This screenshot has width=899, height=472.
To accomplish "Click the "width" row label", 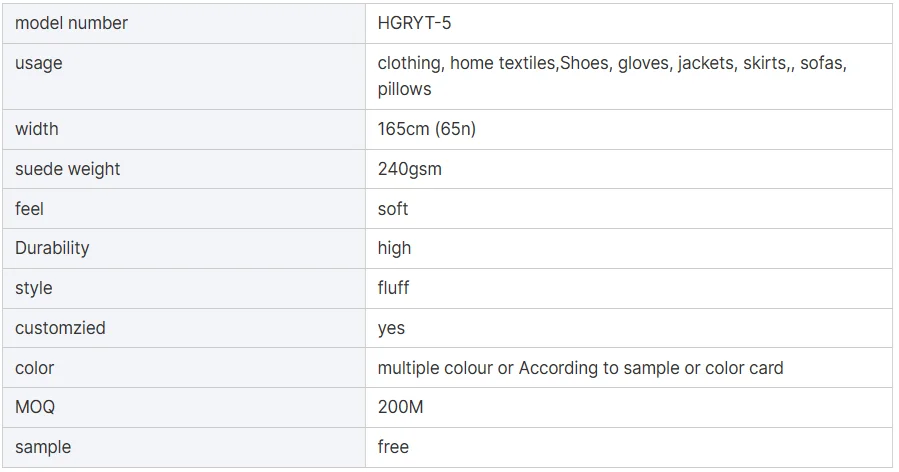I will click(x=37, y=129).
